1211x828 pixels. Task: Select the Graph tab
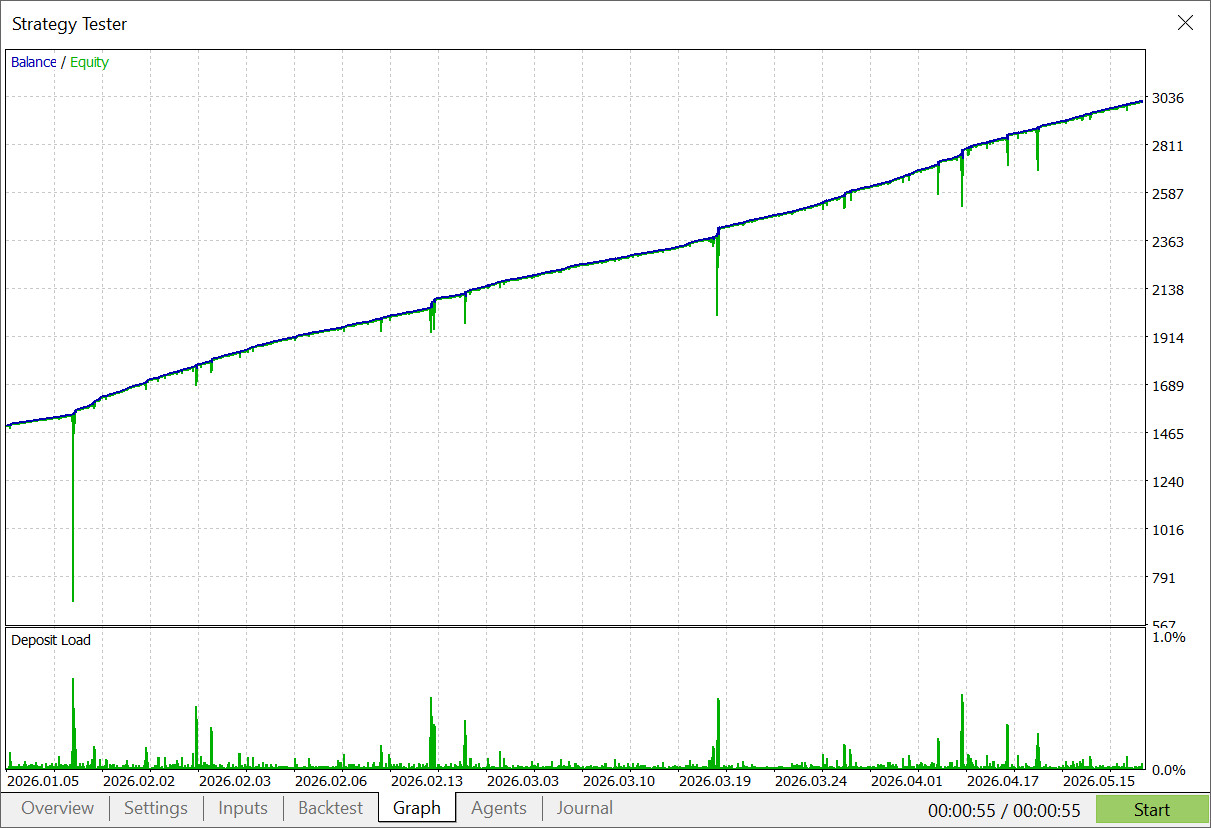(417, 808)
